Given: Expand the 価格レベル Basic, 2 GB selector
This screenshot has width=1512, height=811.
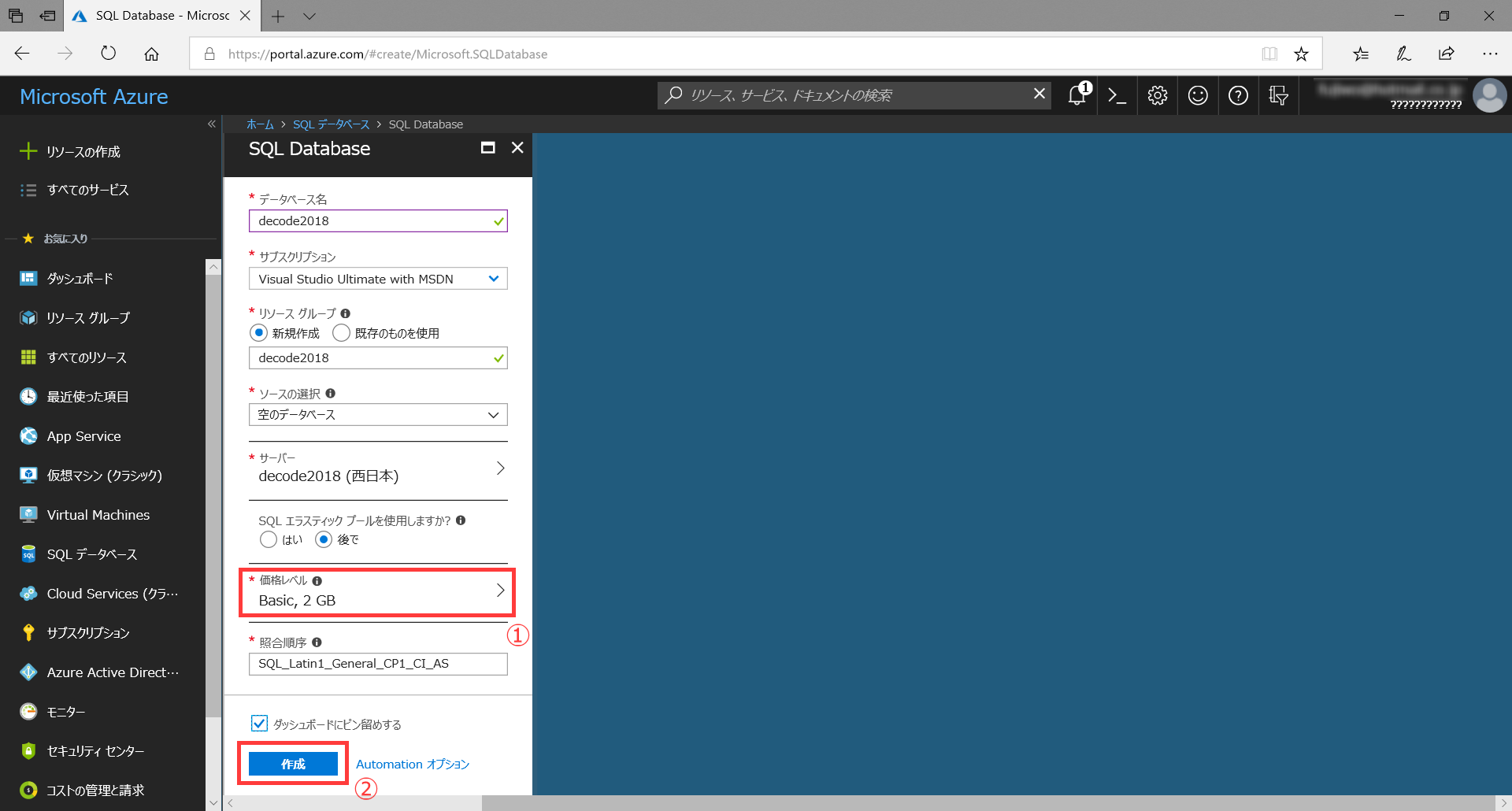Looking at the screenshot, I should pyautogui.click(x=378, y=591).
